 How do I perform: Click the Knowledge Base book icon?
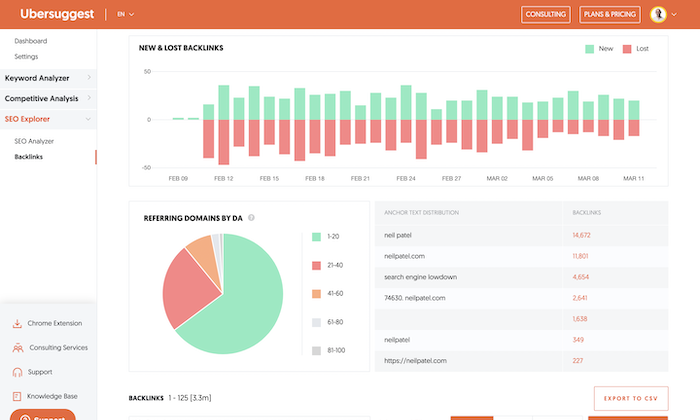coord(17,396)
